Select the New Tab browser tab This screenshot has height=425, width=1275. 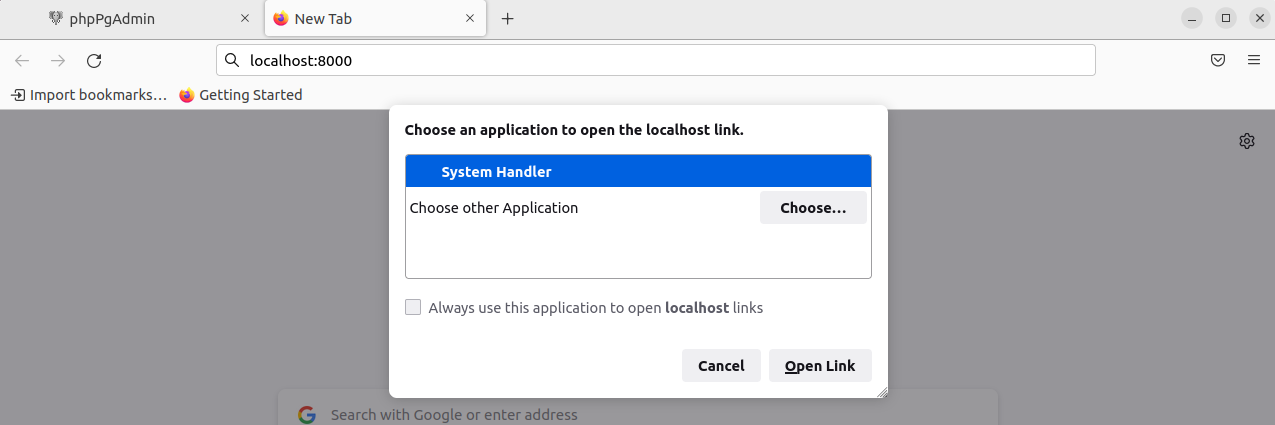point(375,19)
